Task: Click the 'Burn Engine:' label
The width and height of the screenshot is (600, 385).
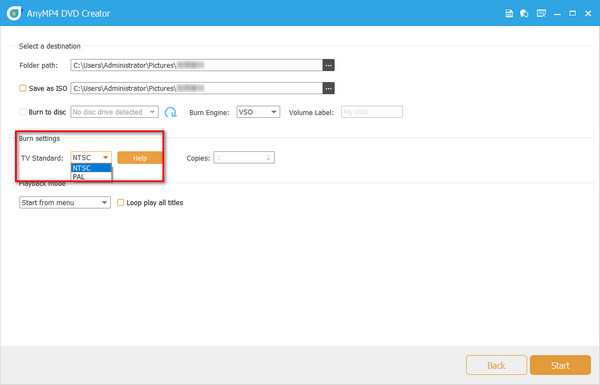Action: [x=209, y=113]
